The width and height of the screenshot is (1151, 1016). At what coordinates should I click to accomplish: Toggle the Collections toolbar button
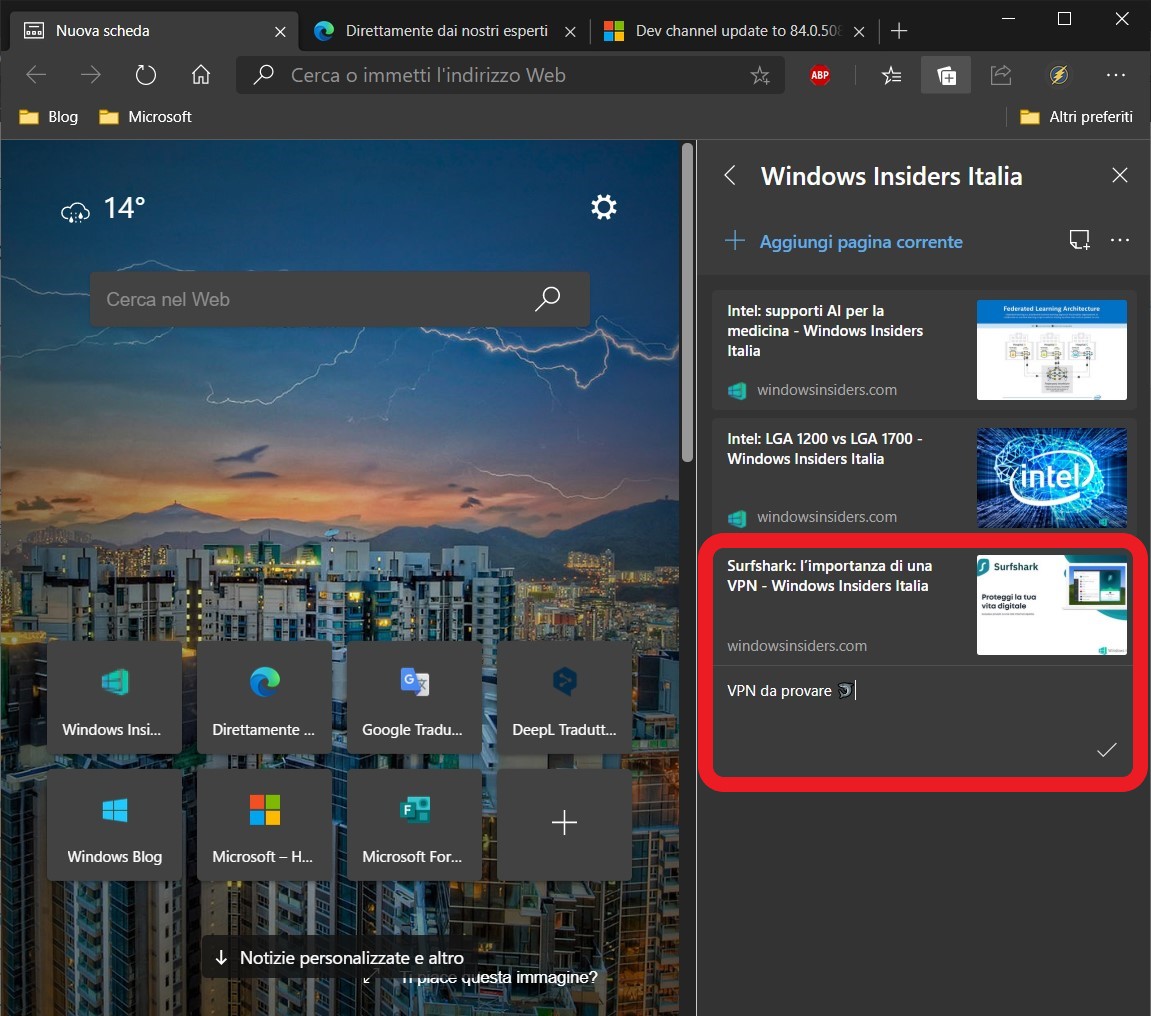946,75
